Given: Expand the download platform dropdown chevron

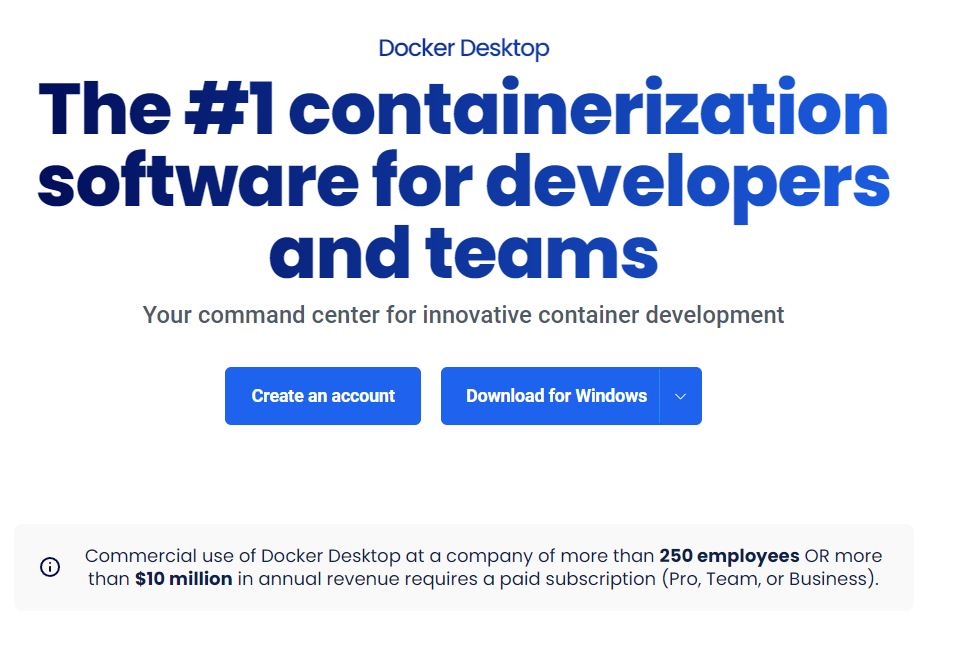Looking at the screenshot, I should pos(681,396).
